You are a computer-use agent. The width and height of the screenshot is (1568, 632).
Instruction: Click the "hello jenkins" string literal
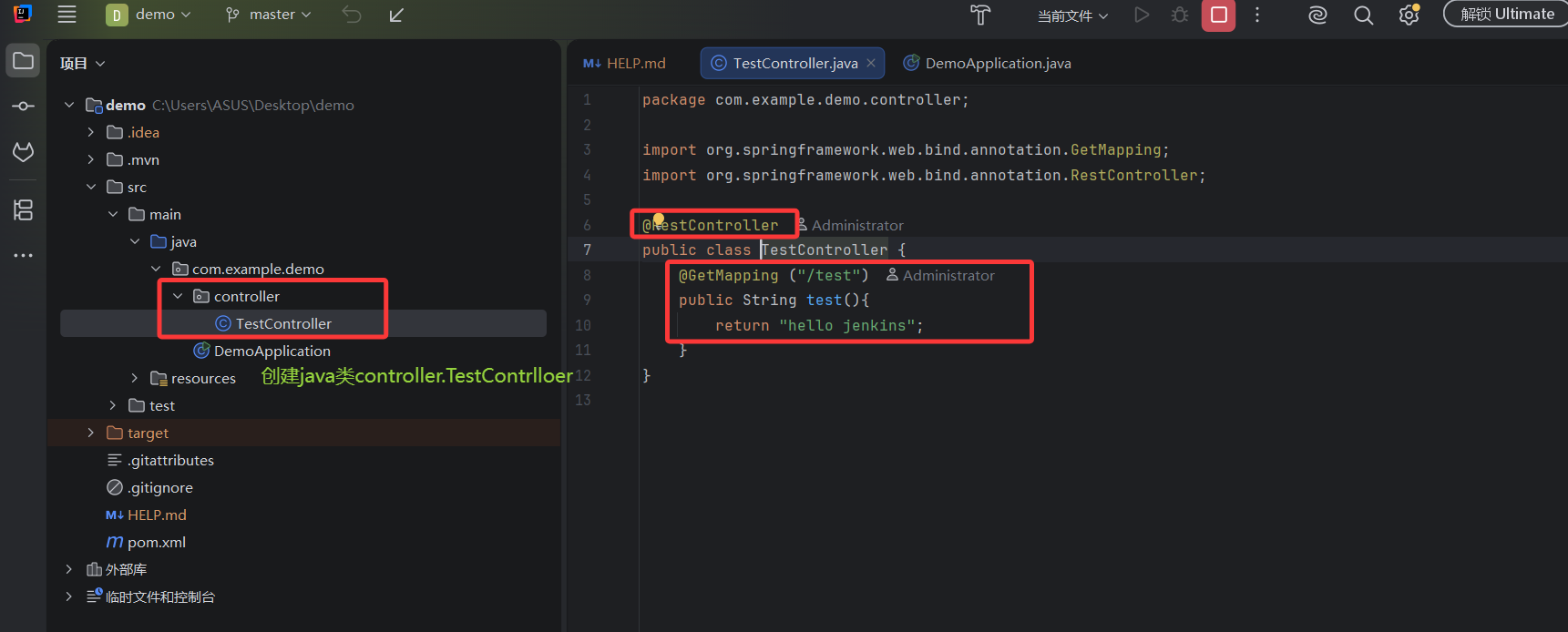click(x=846, y=325)
